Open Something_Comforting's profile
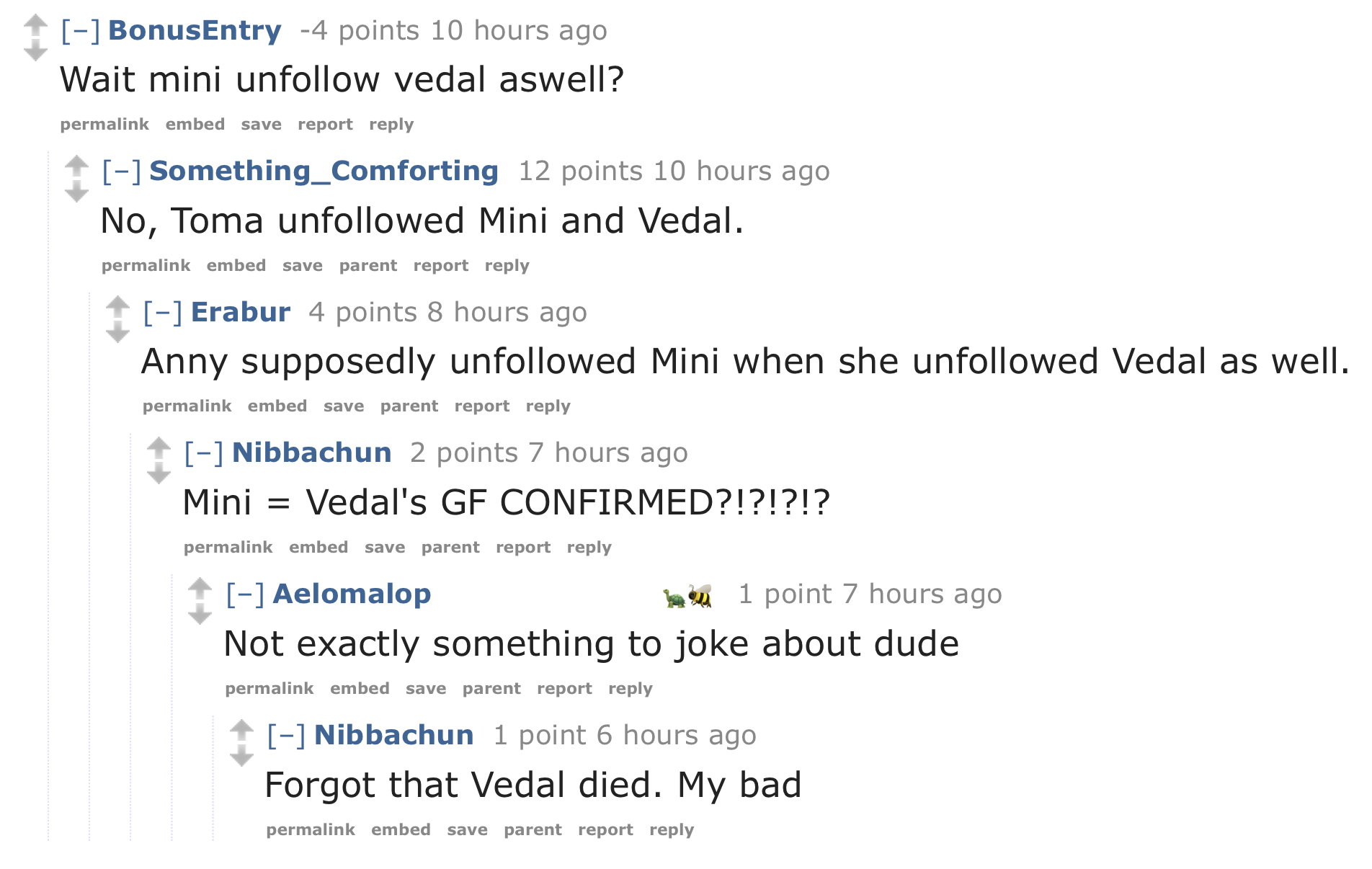The height and width of the screenshot is (869, 1372). (x=324, y=171)
